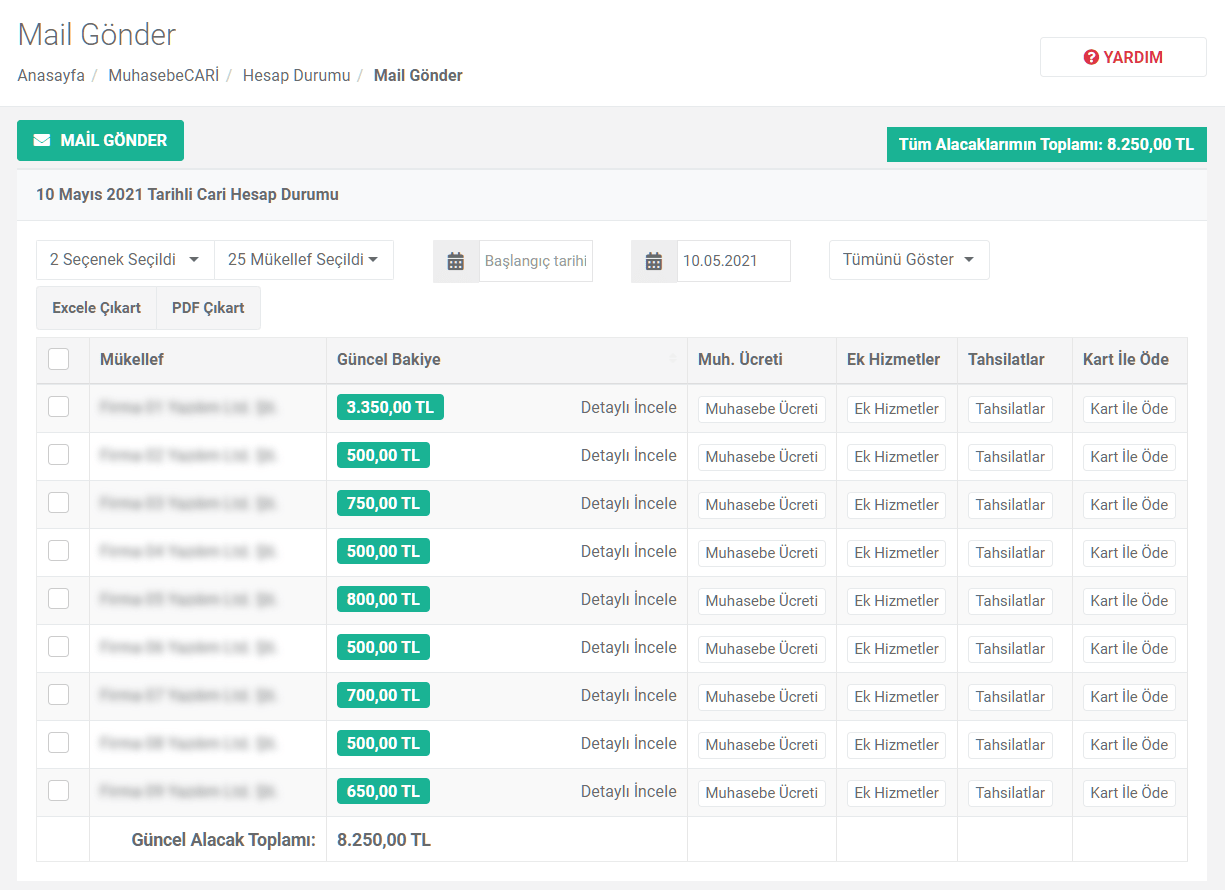Image resolution: width=1225 pixels, height=890 pixels.
Task: Export table with Excele Çıkart
Action: click(96, 308)
